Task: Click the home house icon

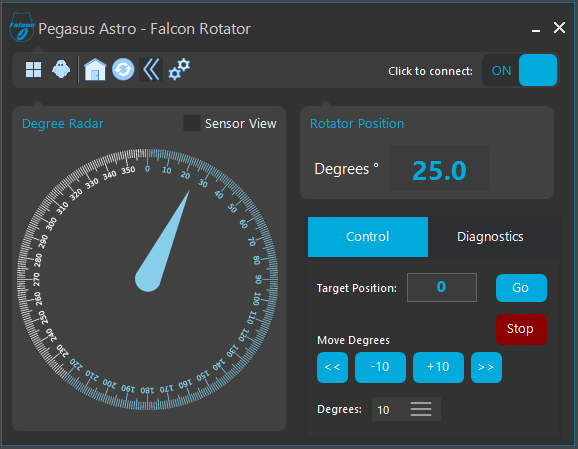Action: 95,69
